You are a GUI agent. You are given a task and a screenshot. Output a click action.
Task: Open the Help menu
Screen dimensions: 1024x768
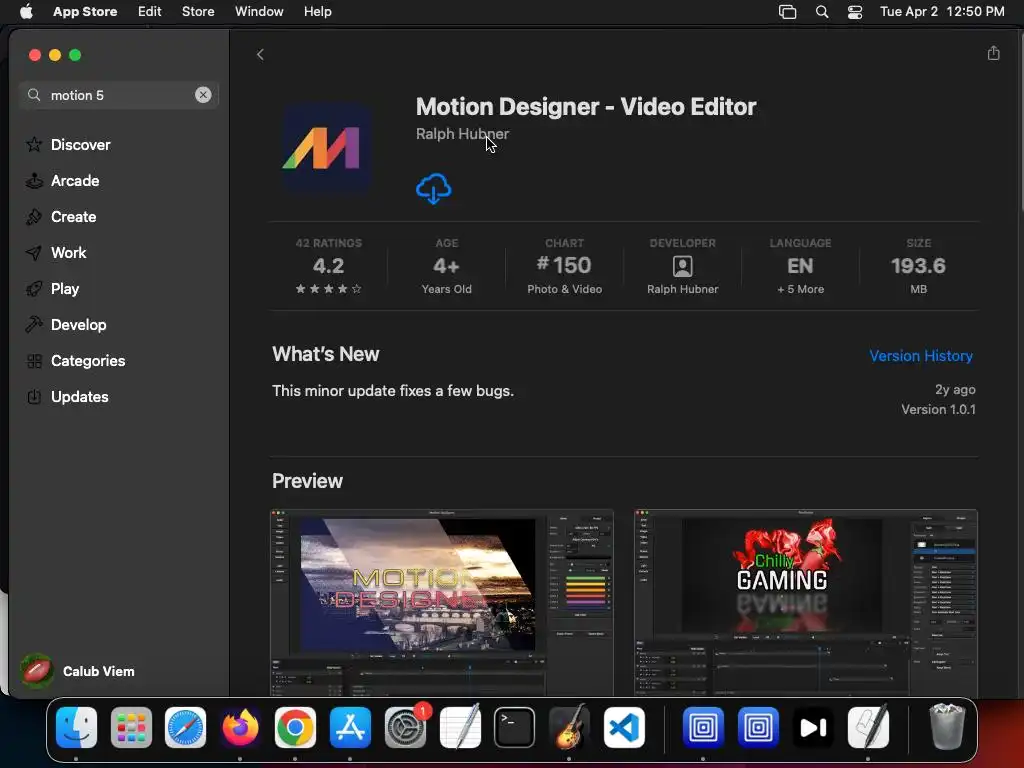317,12
